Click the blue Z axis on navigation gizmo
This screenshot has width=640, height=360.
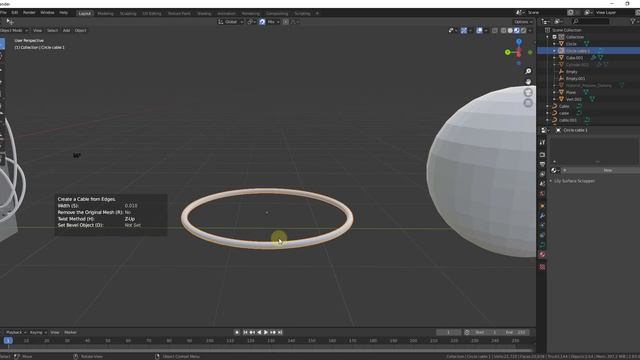[x=519, y=42]
